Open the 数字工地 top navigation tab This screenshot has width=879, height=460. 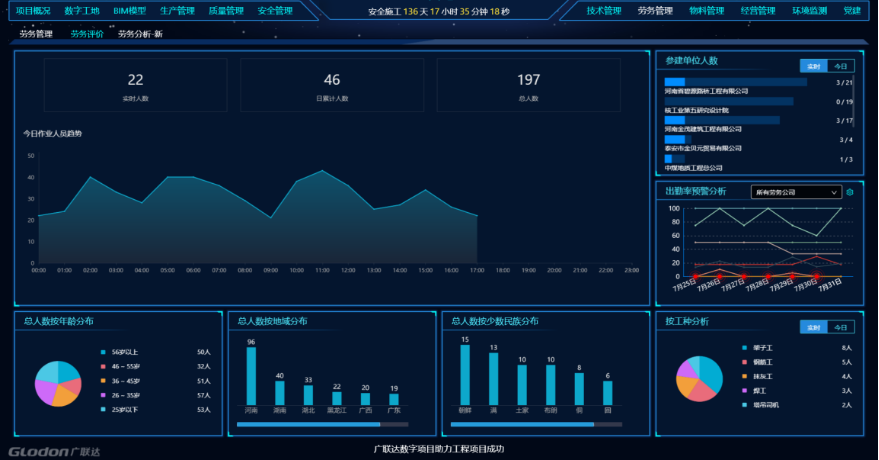(x=82, y=11)
